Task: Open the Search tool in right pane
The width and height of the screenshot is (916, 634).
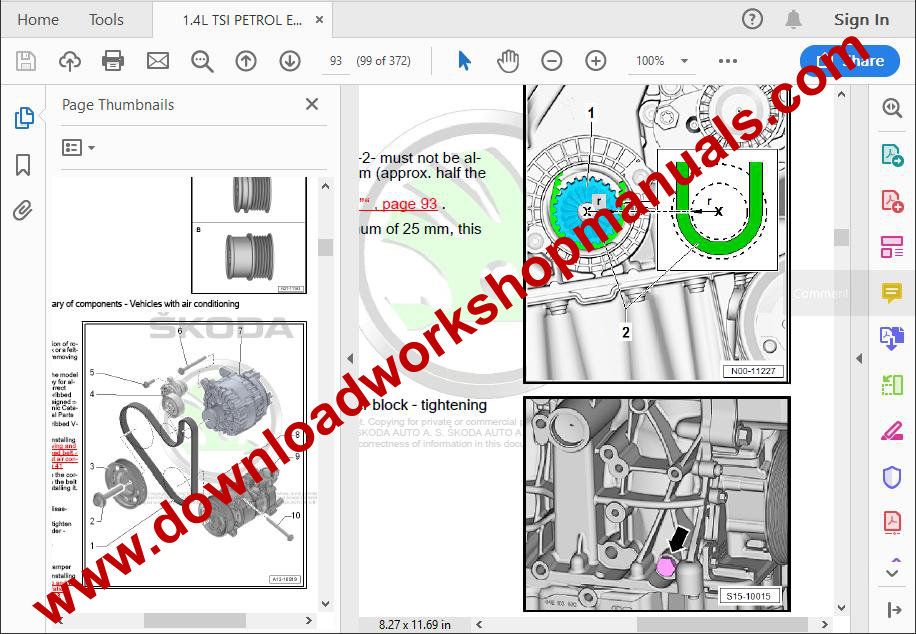Action: [x=892, y=108]
